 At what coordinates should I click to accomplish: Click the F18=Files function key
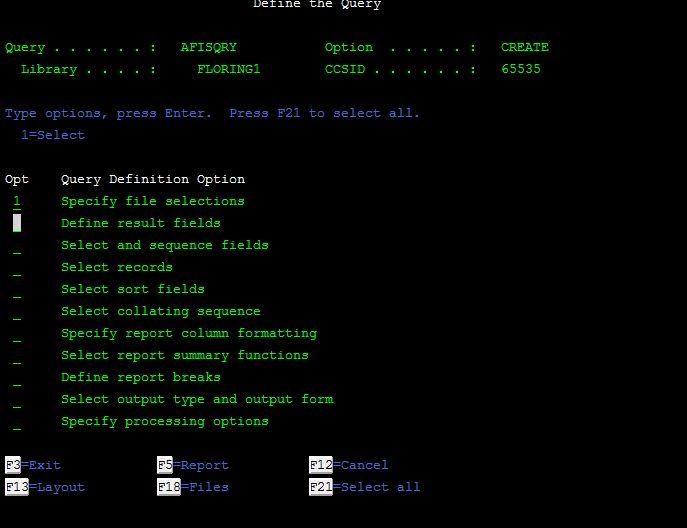click(x=193, y=487)
